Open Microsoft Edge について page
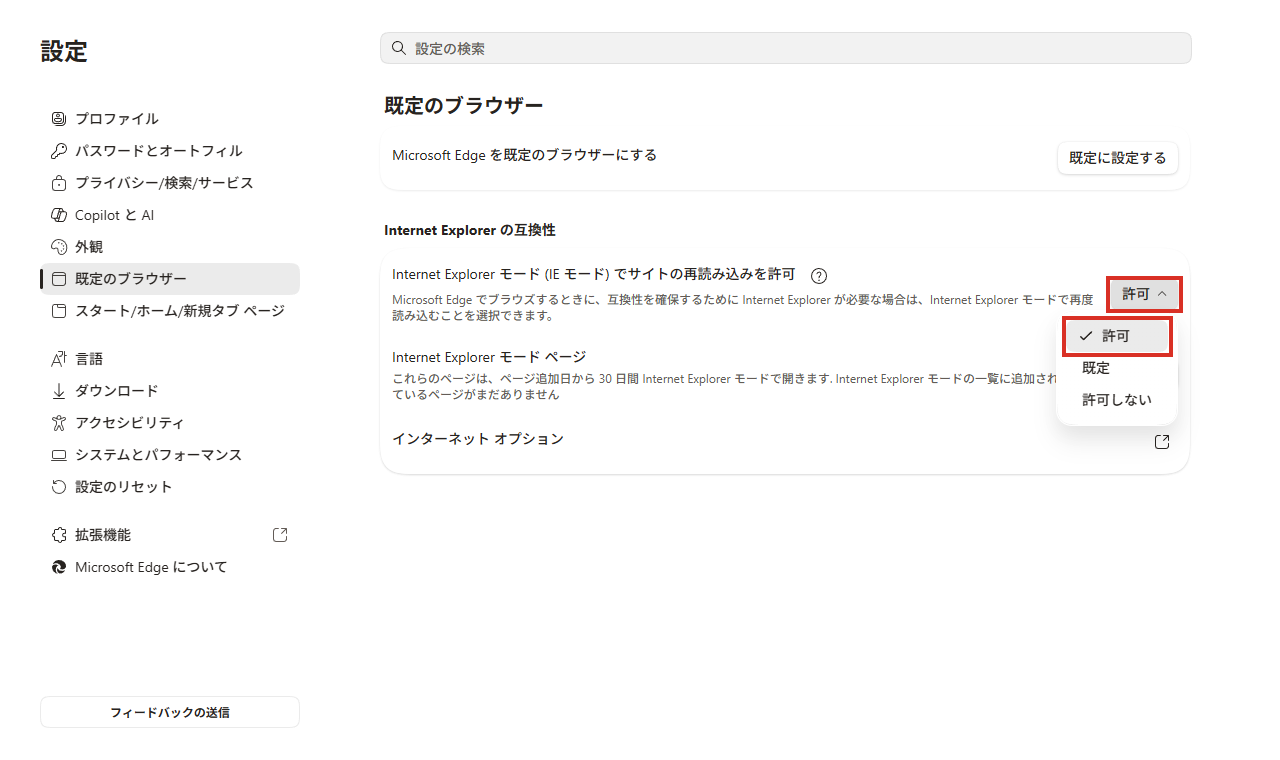This screenshot has width=1280, height=760. tap(170, 567)
